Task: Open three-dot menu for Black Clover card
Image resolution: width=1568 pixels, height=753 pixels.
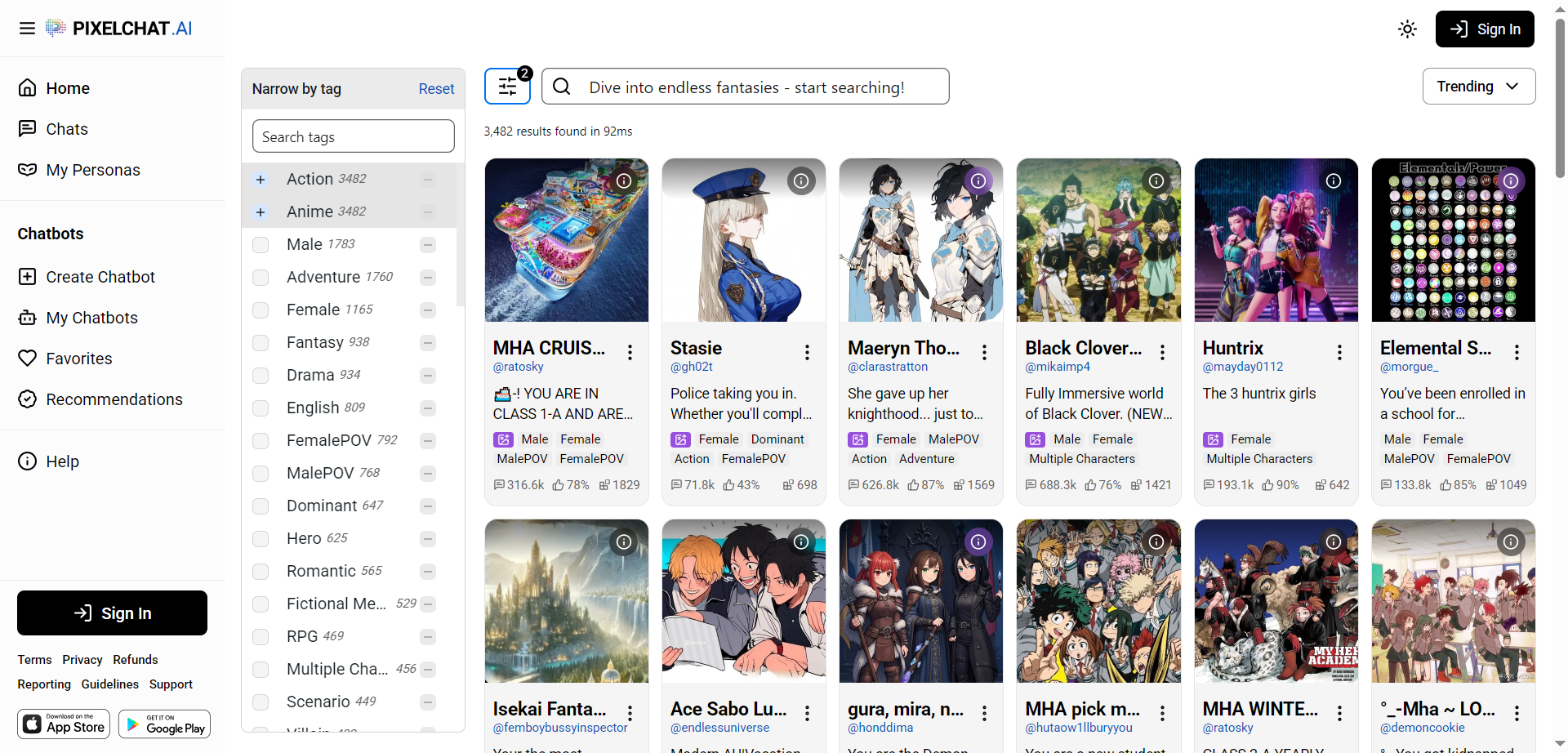Action: tap(1162, 352)
